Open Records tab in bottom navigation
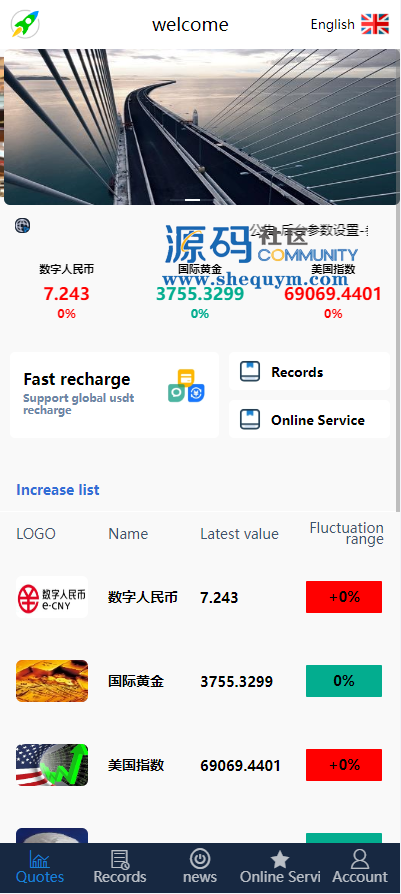The height and width of the screenshot is (894, 401). (120, 867)
